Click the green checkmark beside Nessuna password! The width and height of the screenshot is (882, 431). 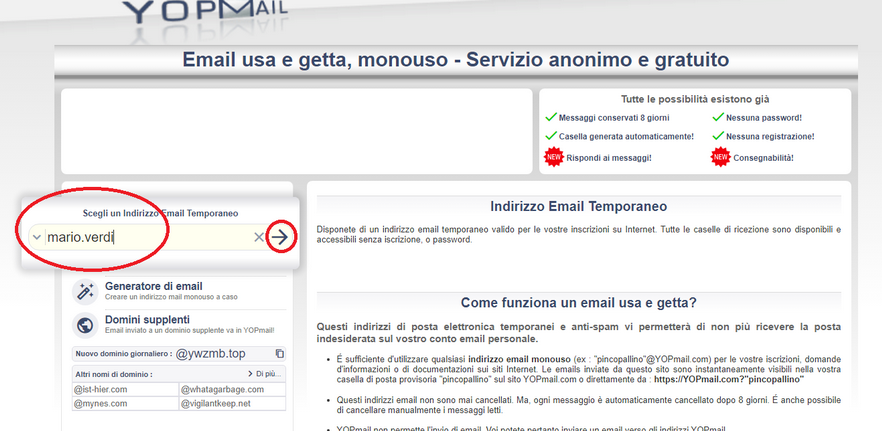[718, 118]
